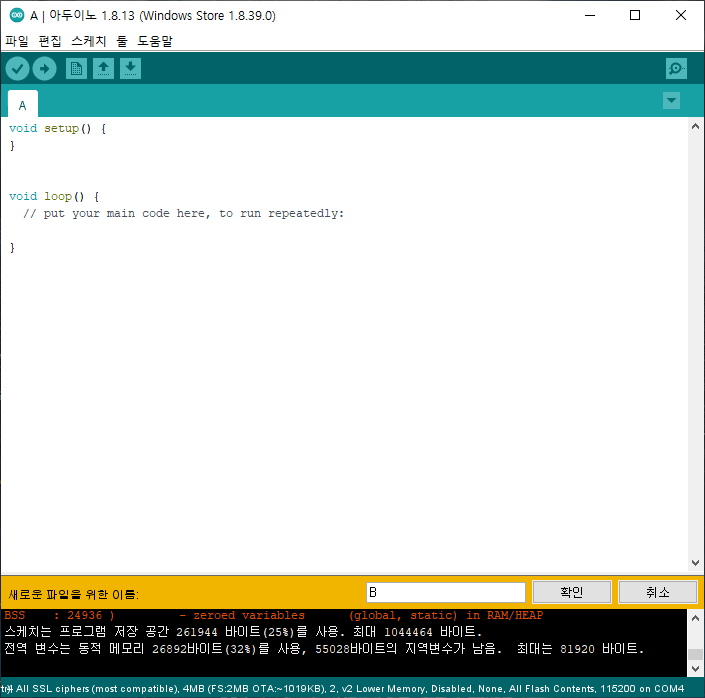705x698 pixels.
Task: Open the 툴 menu
Action: point(122,41)
